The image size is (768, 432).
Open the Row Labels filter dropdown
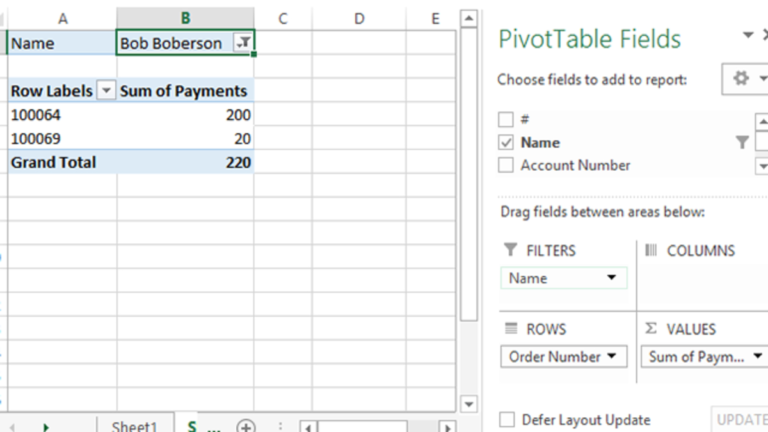click(107, 91)
